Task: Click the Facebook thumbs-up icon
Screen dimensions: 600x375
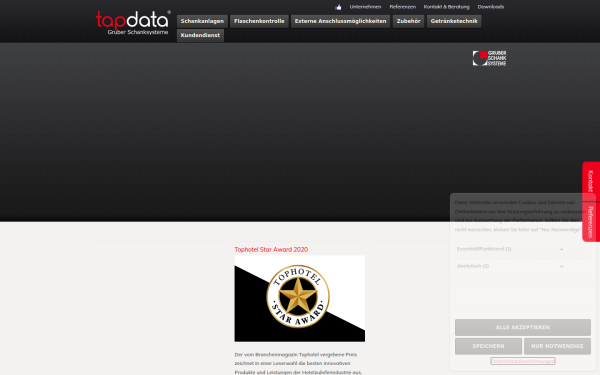Action: click(338, 7)
